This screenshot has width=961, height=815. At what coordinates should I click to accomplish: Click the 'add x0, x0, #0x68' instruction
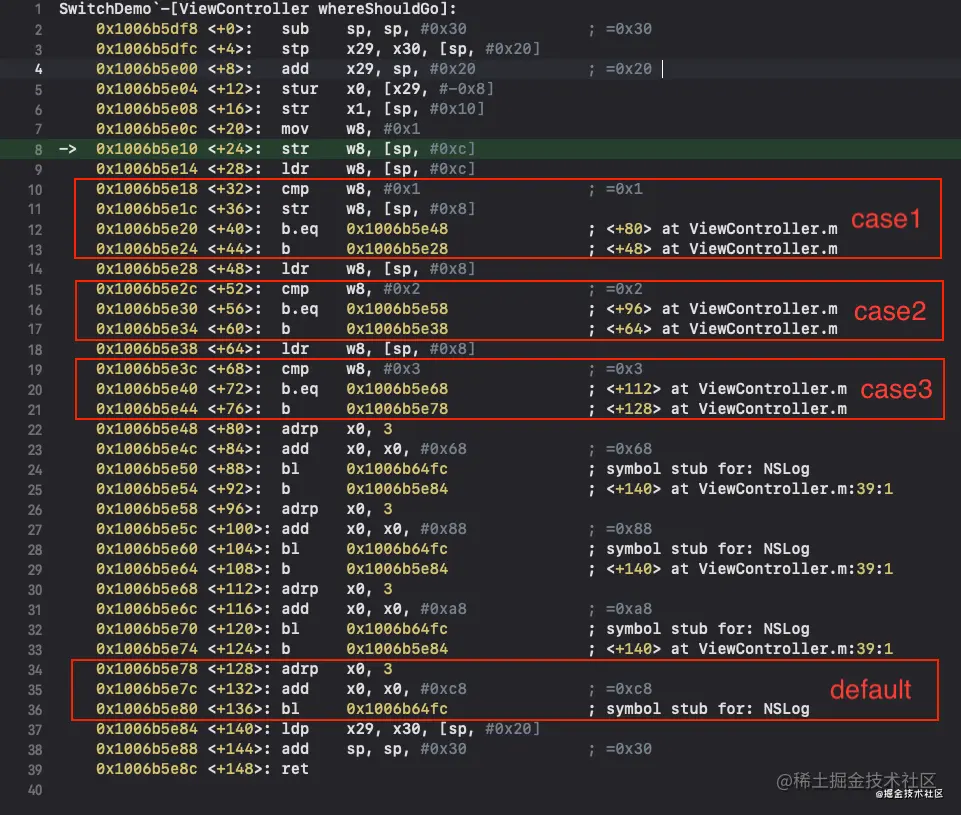pyautogui.click(x=374, y=449)
